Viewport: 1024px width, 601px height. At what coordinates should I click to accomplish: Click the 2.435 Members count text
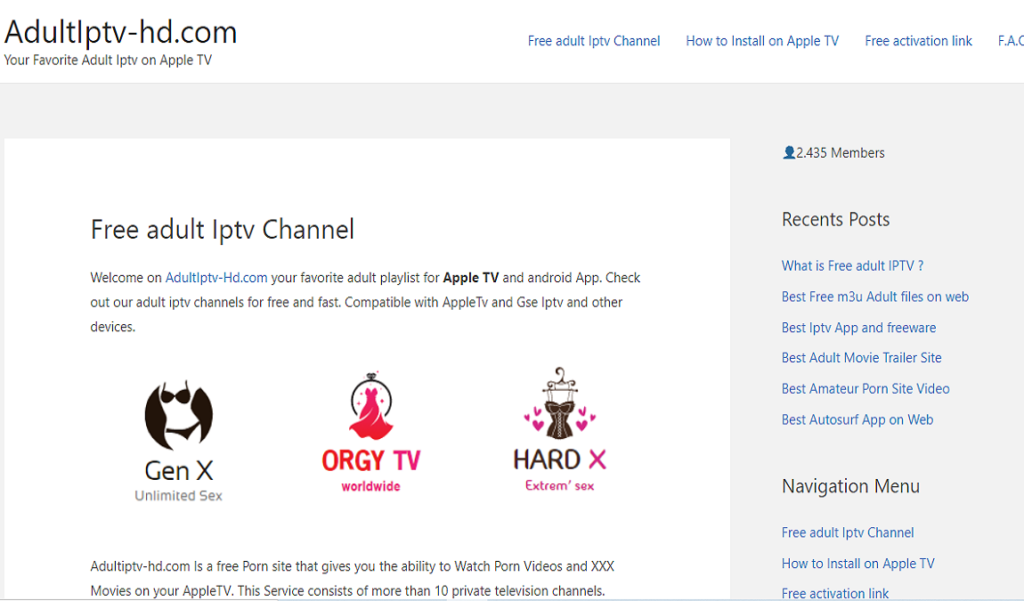pos(840,153)
